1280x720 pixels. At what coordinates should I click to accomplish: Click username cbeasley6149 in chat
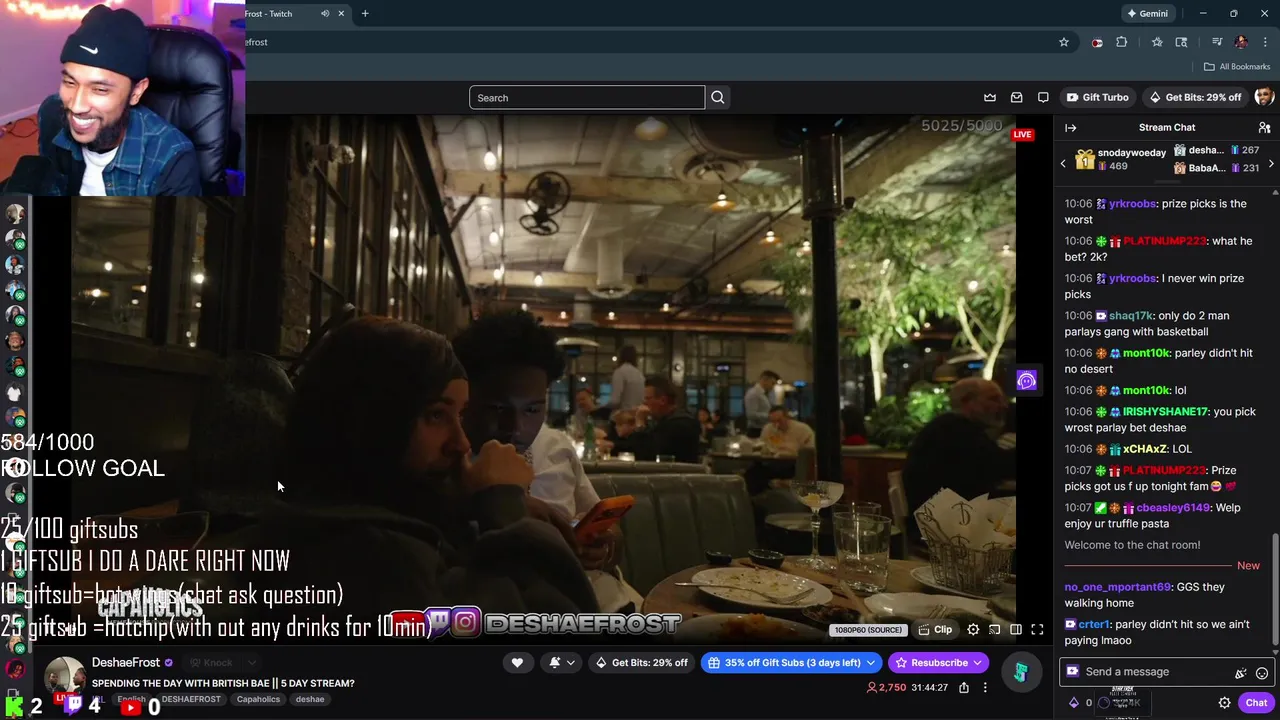(1173, 508)
